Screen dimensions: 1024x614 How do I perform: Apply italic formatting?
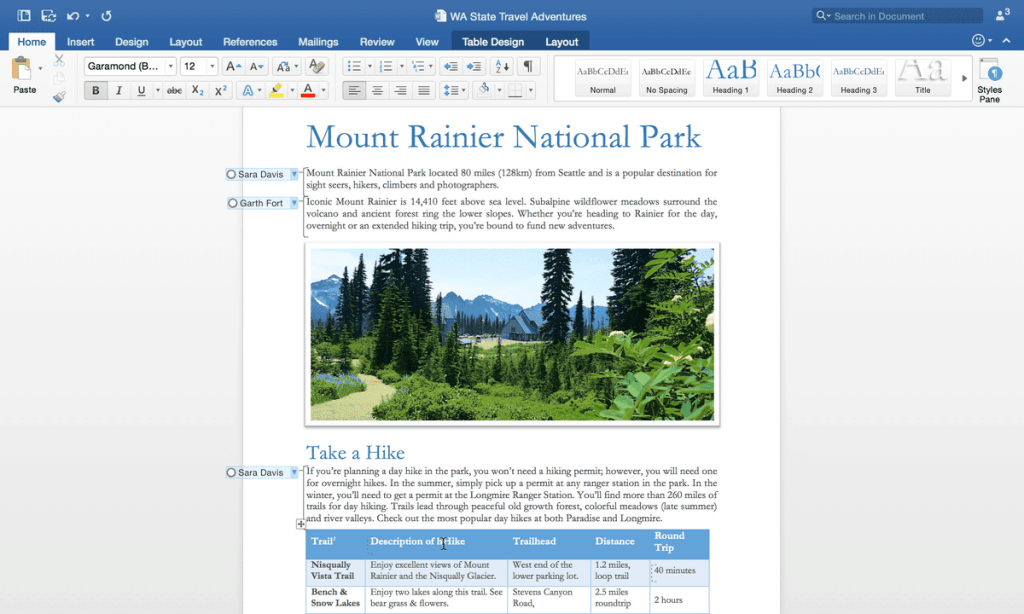click(x=118, y=89)
